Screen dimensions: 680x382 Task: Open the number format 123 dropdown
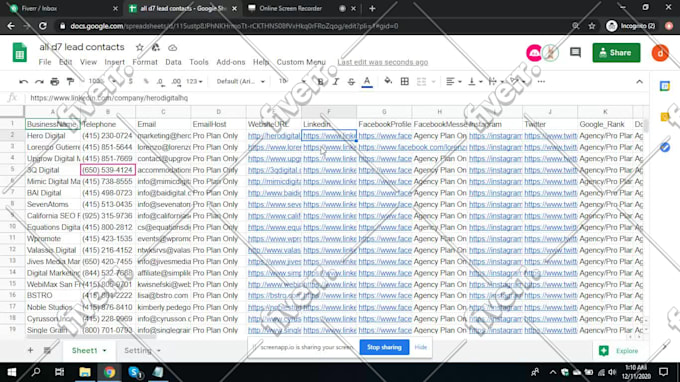(194, 82)
